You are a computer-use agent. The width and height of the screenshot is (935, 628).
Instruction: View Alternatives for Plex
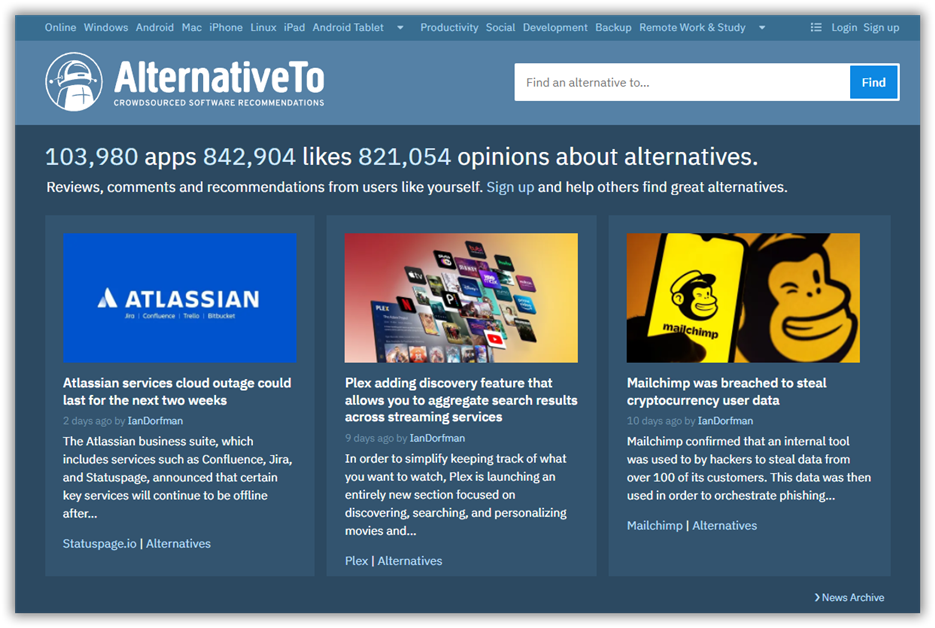[410, 561]
